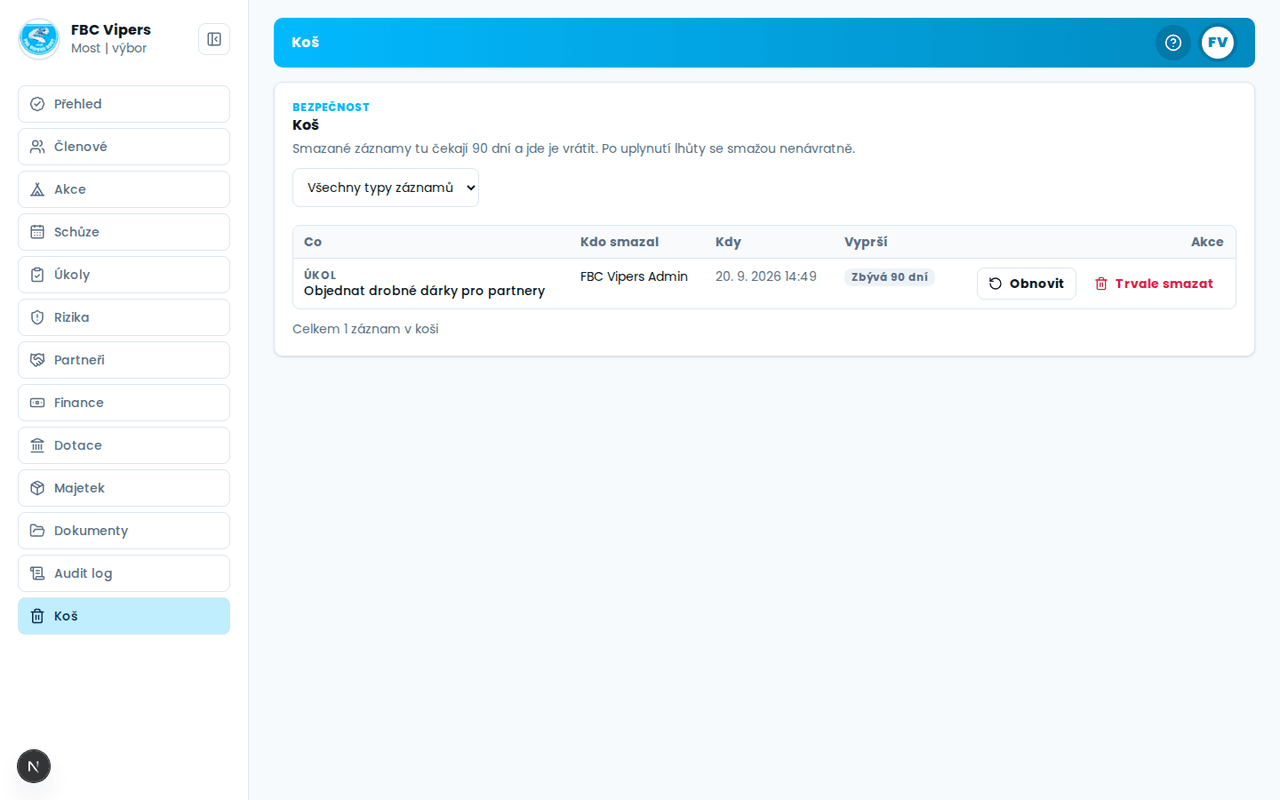Click the Přehled checkmark icon
Screen dimensions: 1280x800
[x=37, y=104]
